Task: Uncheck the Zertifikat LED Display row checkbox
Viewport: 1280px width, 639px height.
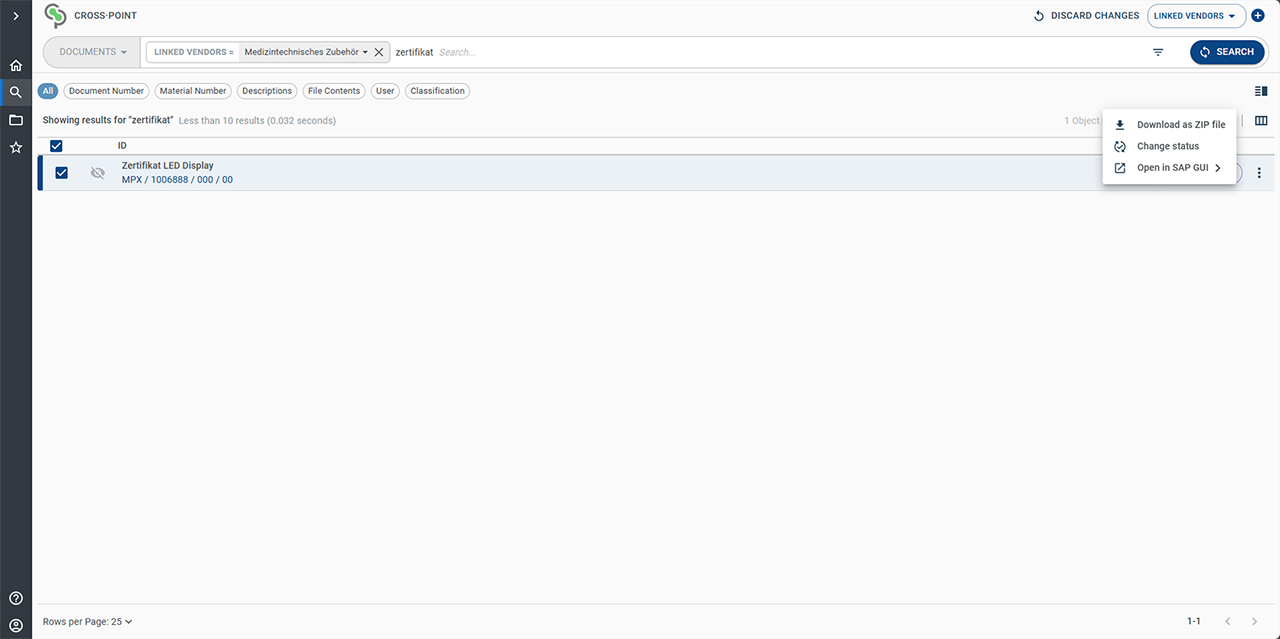Action: coord(61,172)
